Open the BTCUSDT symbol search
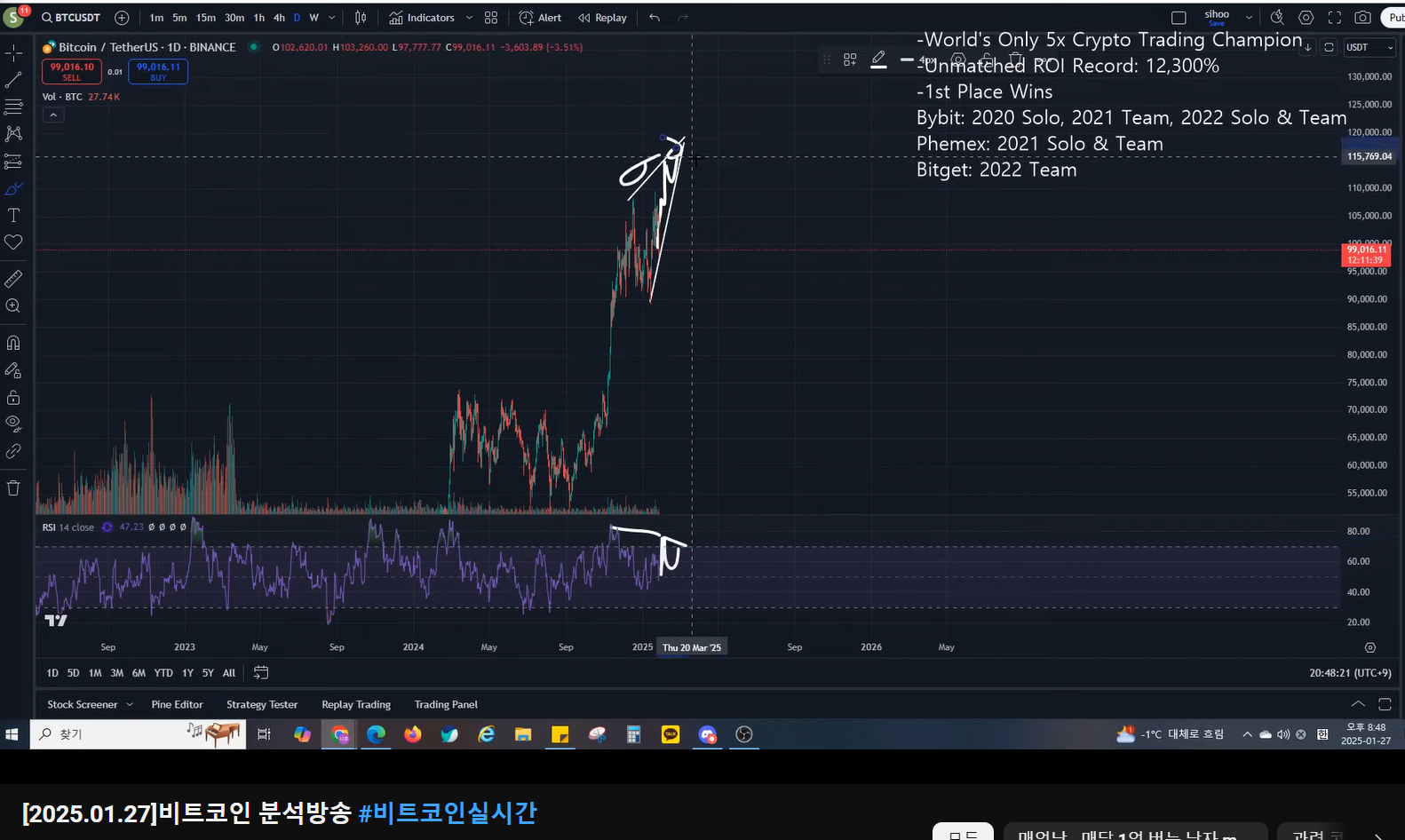The width and height of the screenshot is (1405, 840). pyautogui.click(x=71, y=18)
